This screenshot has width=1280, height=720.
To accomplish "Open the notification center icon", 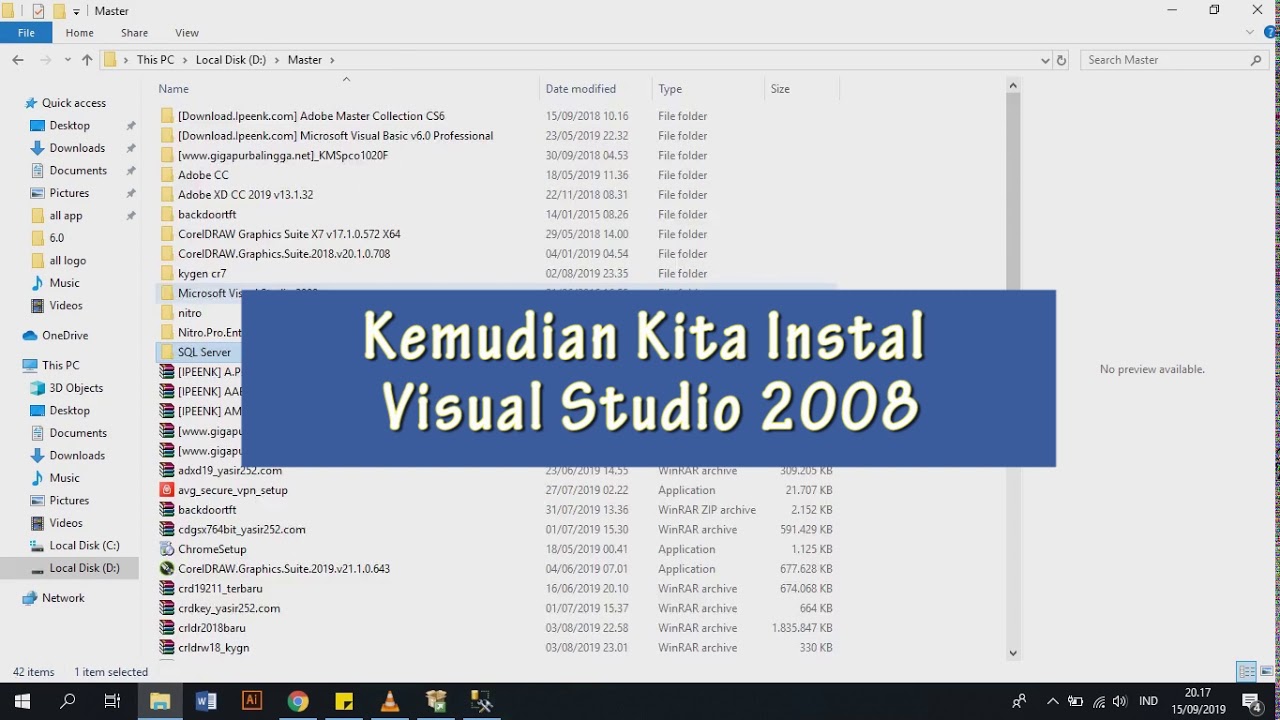I will 1252,701.
